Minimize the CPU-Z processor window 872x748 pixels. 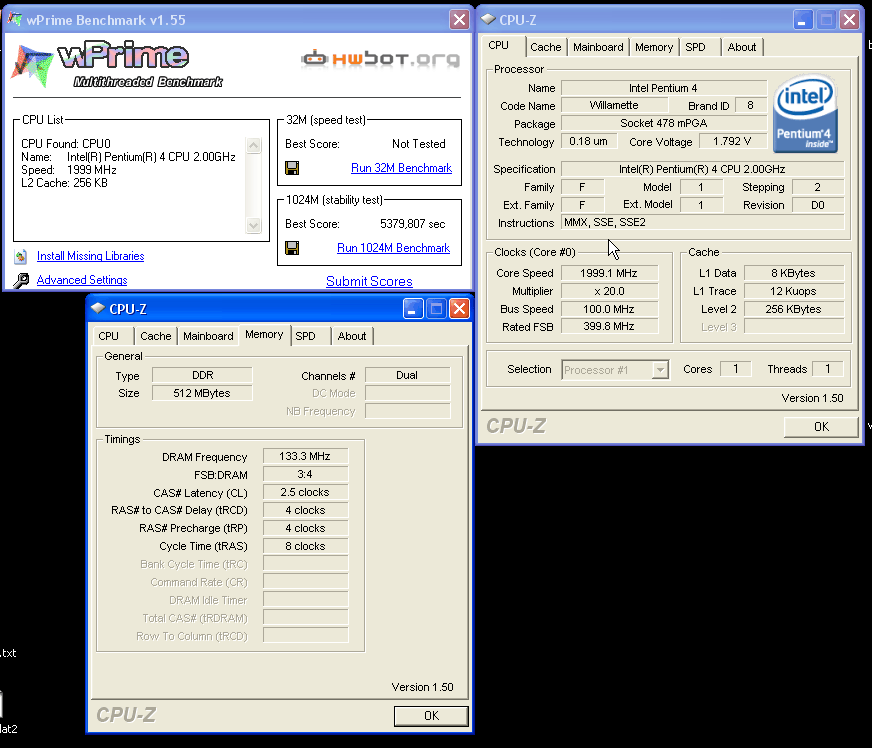[802, 20]
